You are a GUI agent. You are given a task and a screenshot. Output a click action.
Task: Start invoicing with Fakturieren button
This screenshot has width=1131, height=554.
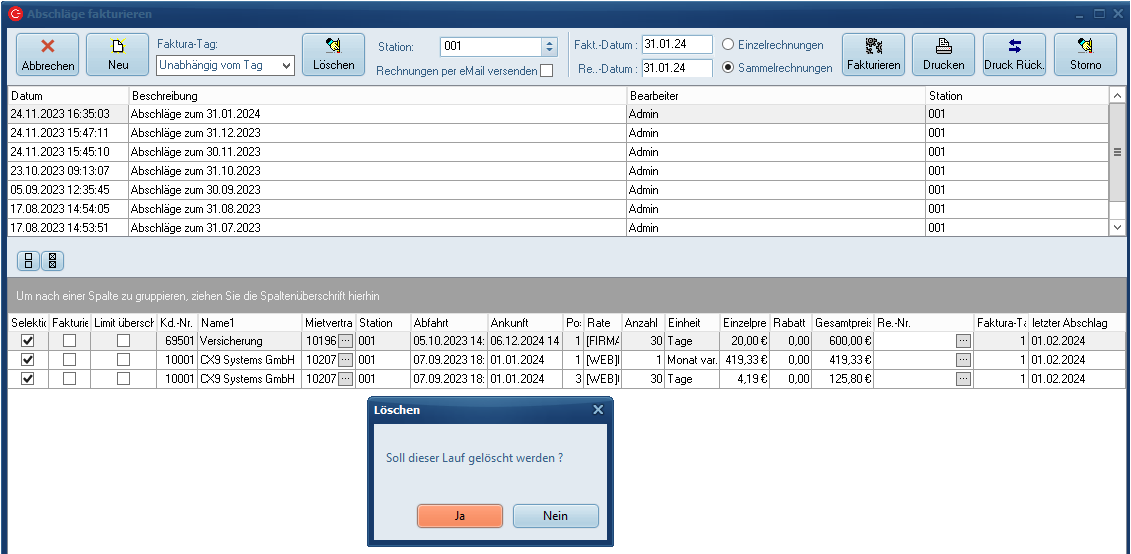click(873, 54)
